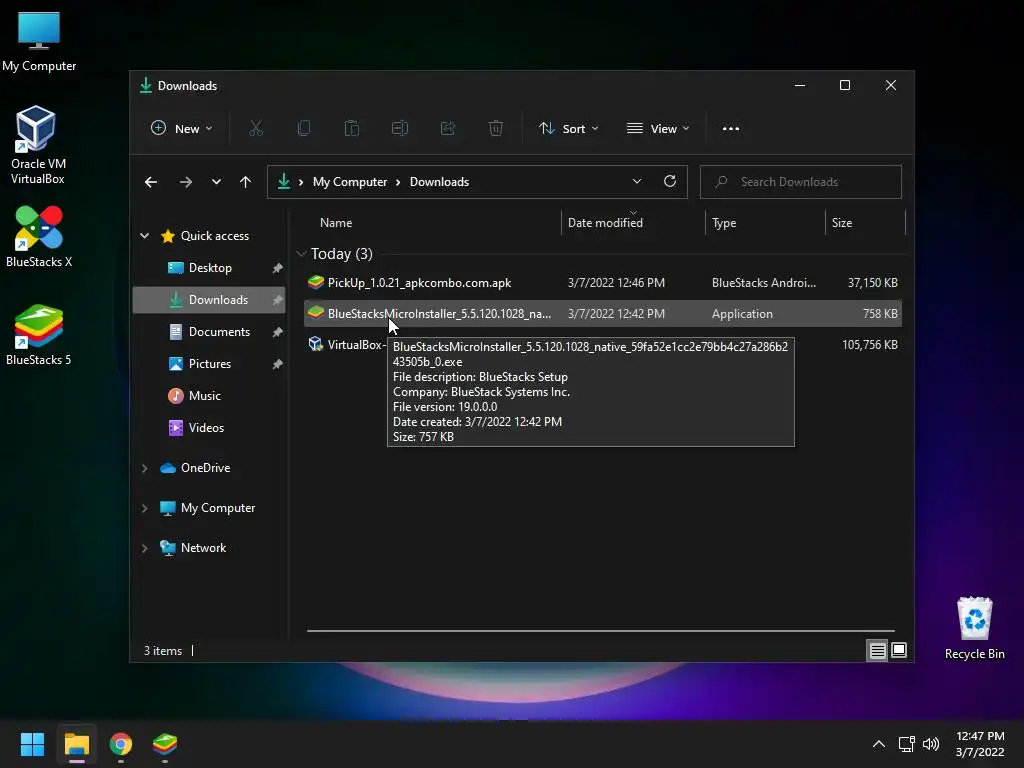The width and height of the screenshot is (1024, 768).
Task: Click the 3 items status bar text
Action: tap(163, 651)
